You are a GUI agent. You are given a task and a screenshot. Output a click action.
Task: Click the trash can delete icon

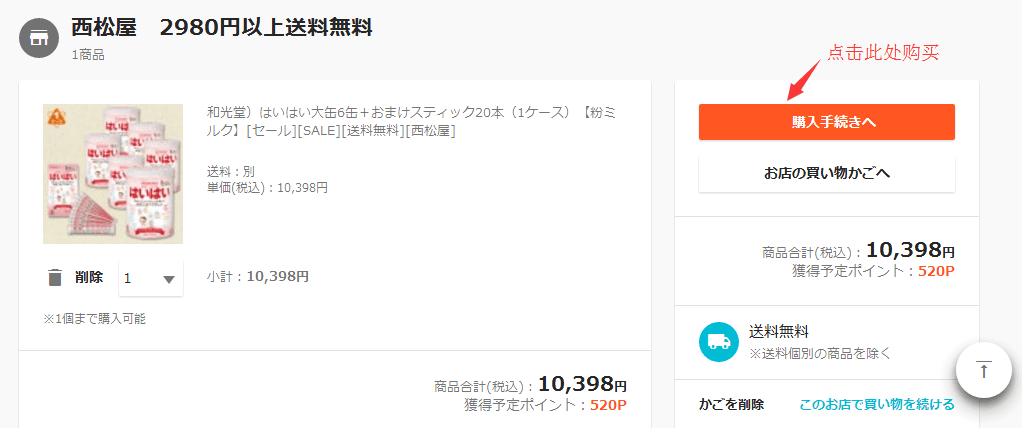coord(55,278)
